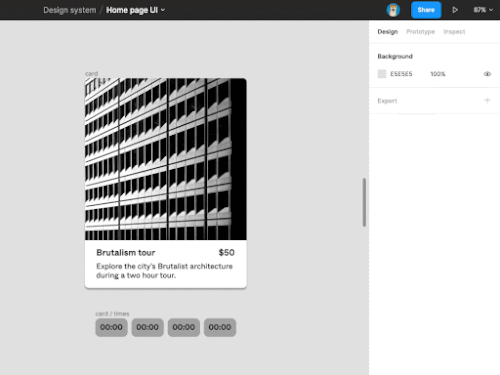This screenshot has width=500, height=375.
Task: Select the card / times frame label
Action: [112, 314]
